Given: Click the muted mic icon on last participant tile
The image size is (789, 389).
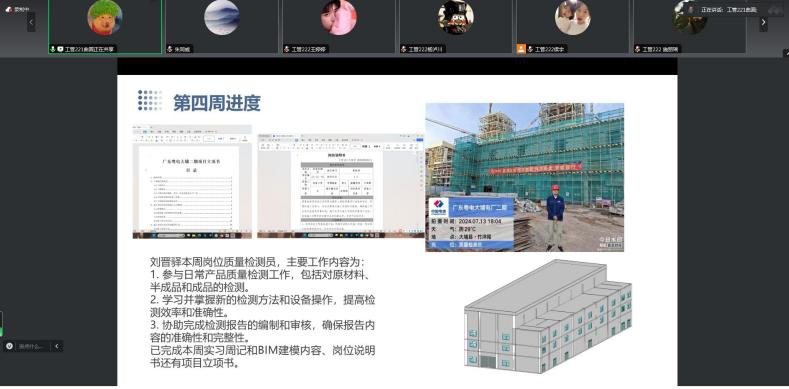Looking at the screenshot, I should tap(638, 49).
